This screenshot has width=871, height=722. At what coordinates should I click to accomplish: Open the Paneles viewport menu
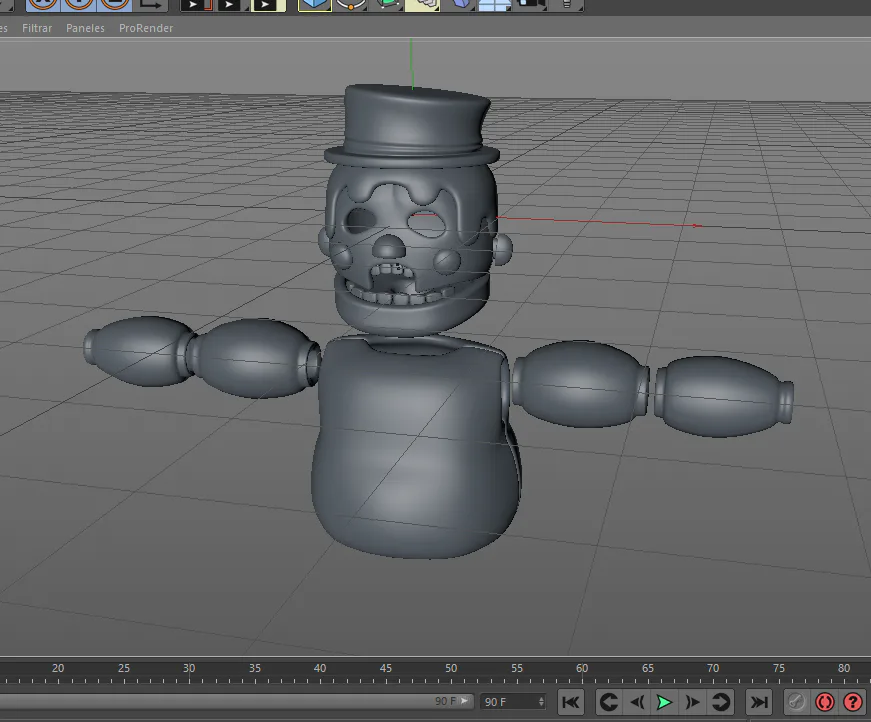coord(85,28)
